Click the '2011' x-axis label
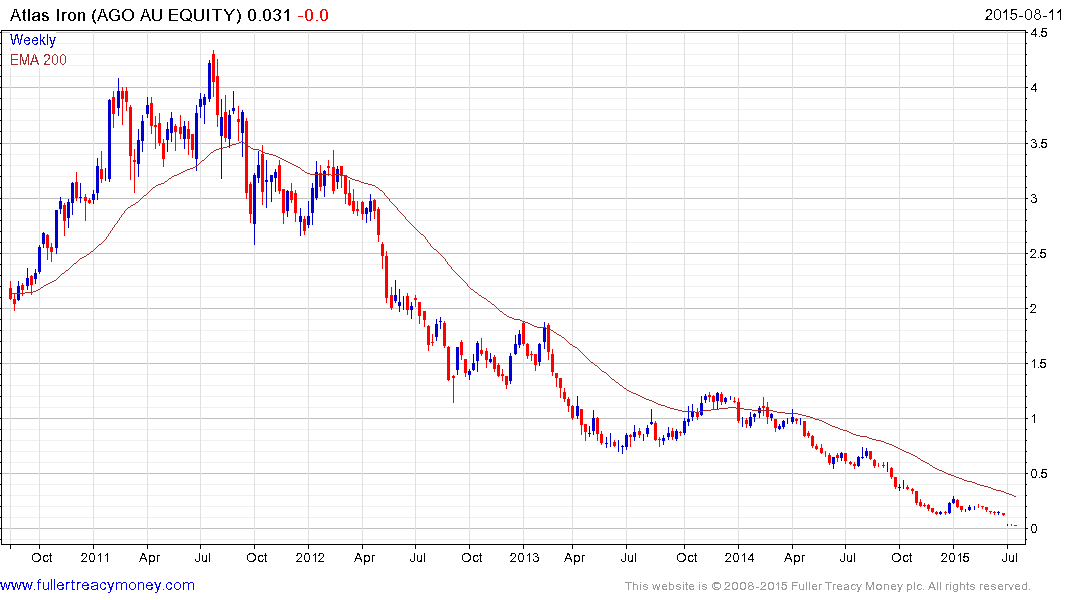 [95, 557]
